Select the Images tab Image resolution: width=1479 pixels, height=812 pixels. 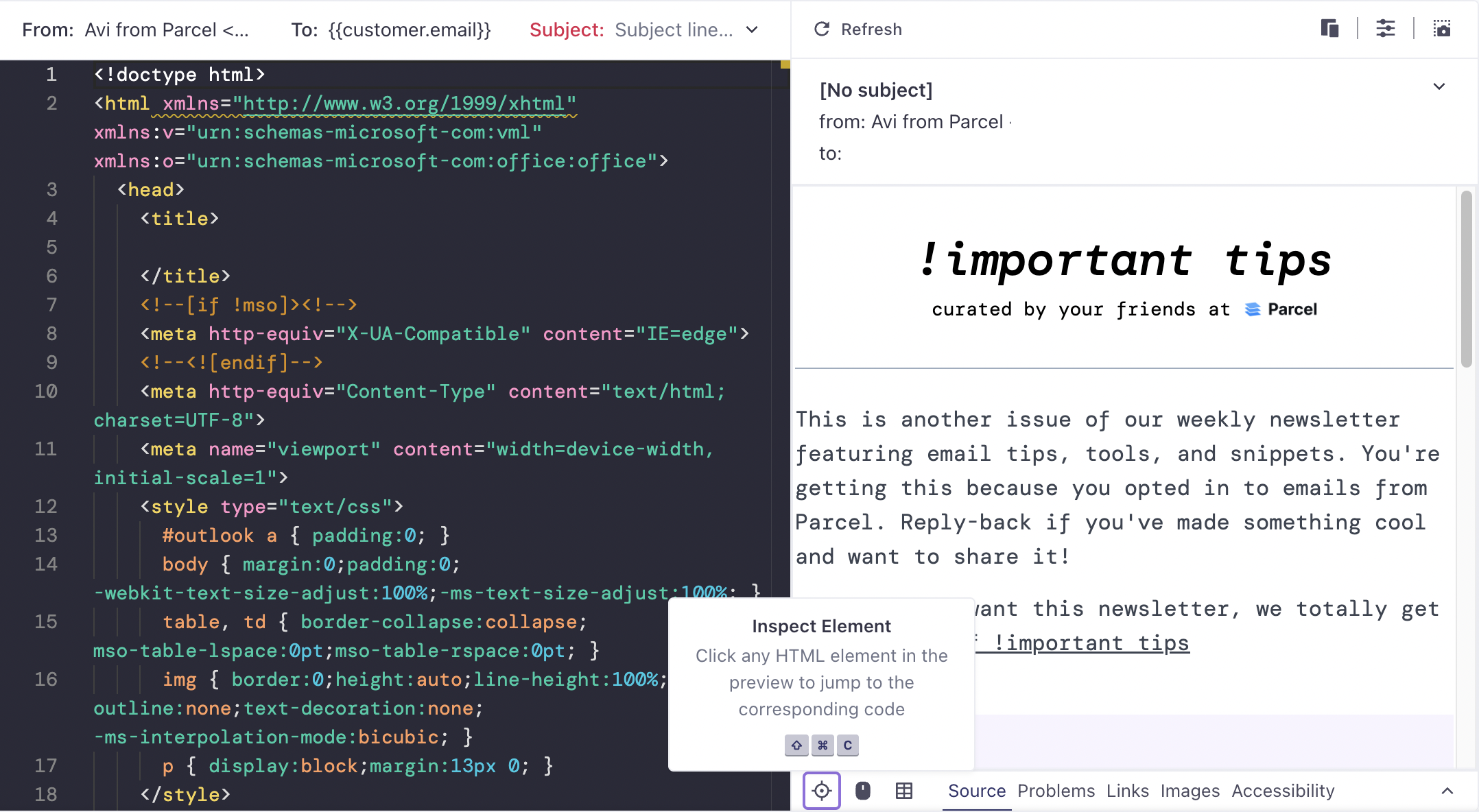tap(1190, 791)
